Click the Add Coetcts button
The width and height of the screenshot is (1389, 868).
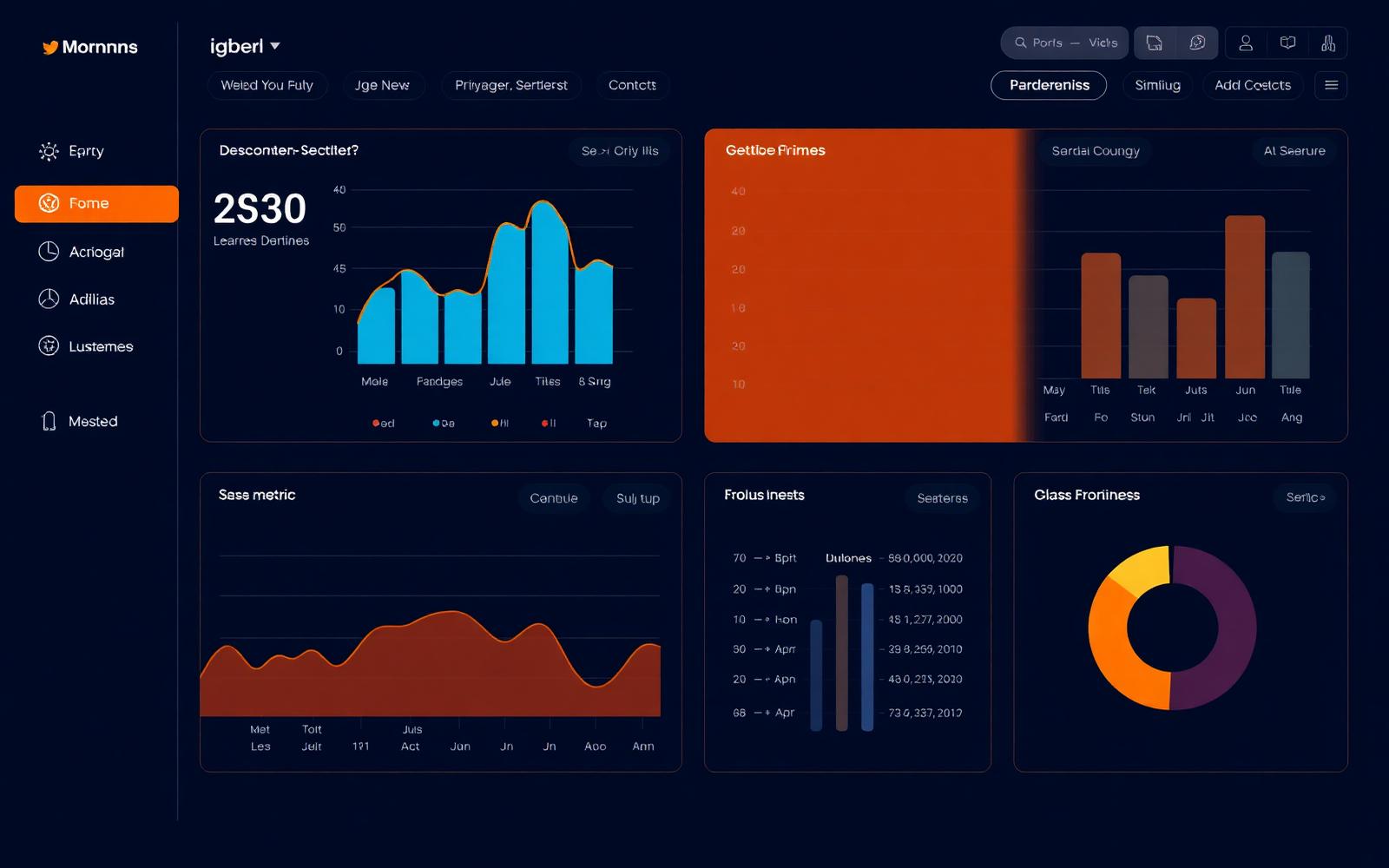[x=1253, y=85]
